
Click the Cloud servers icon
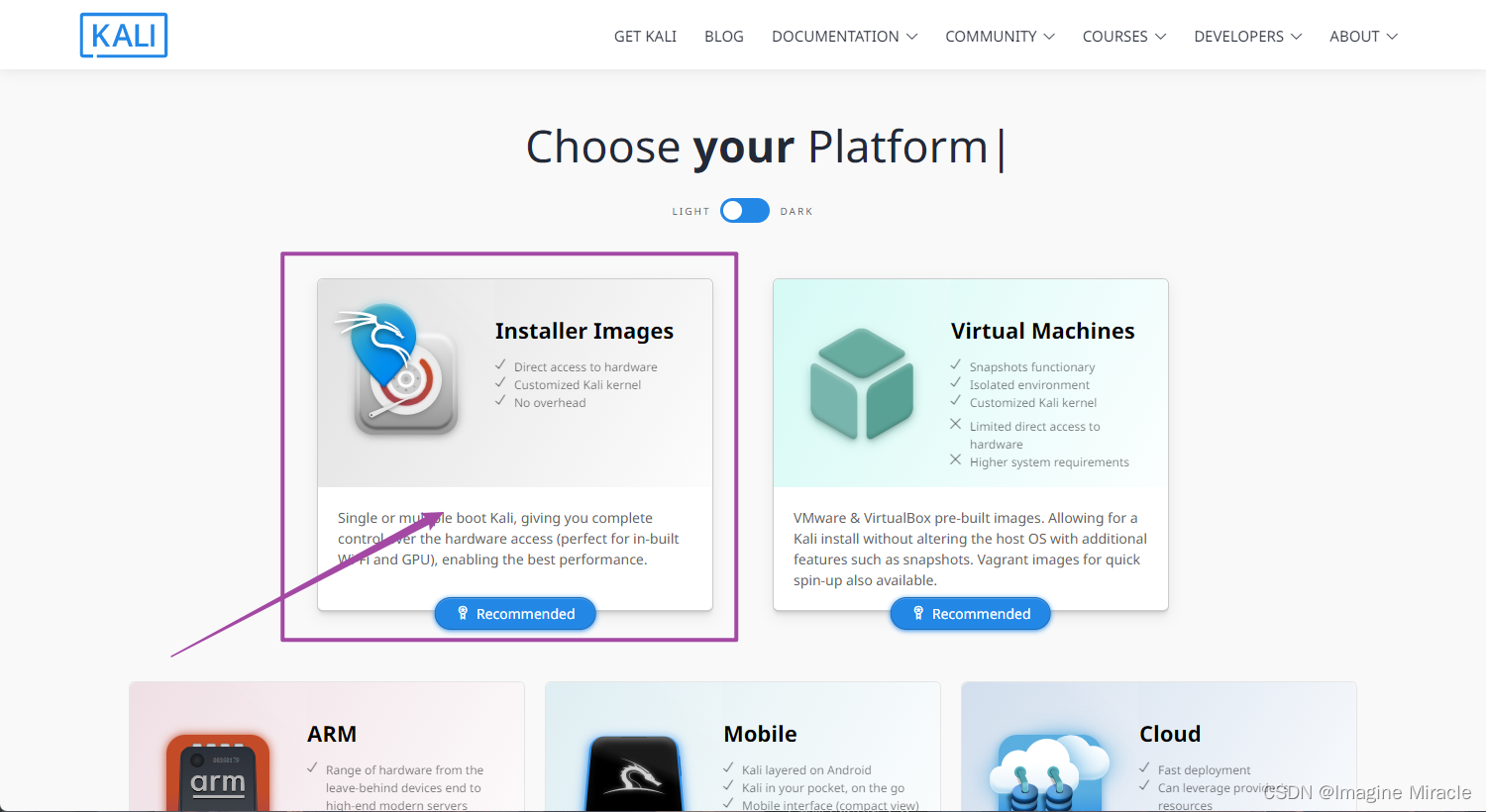tap(1050, 773)
